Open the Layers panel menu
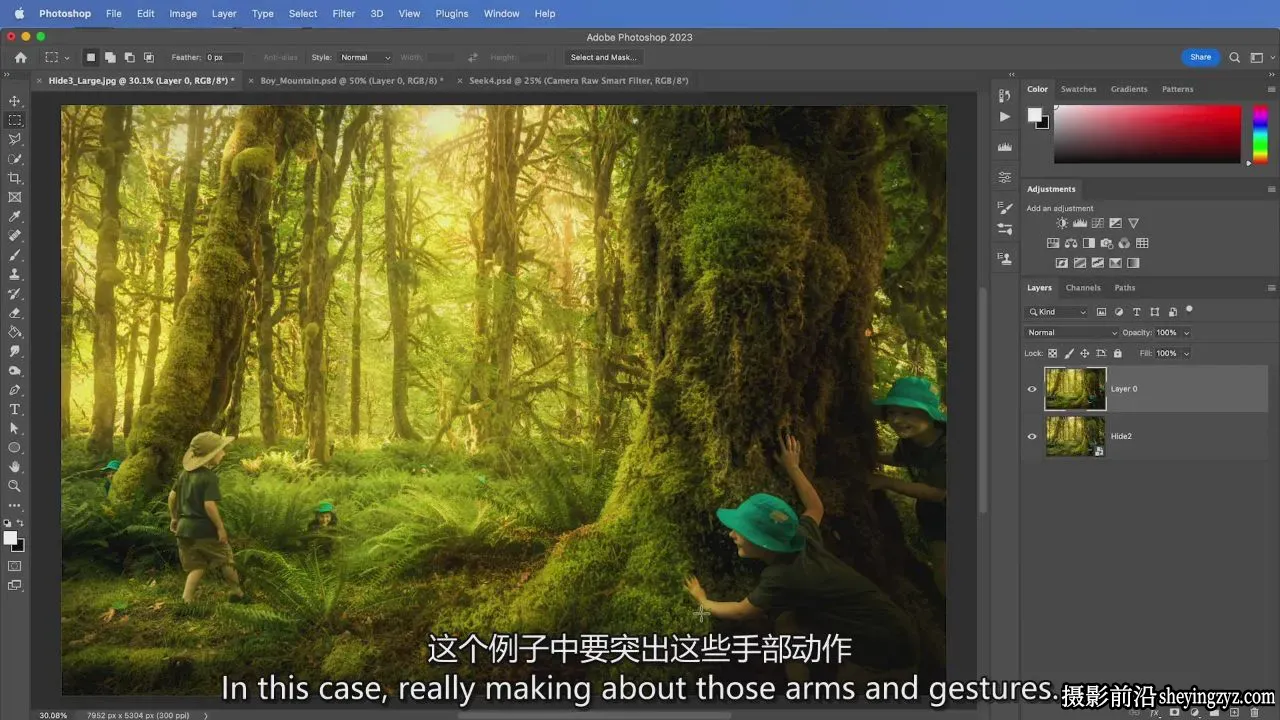The width and height of the screenshot is (1280, 720). coord(1271,288)
